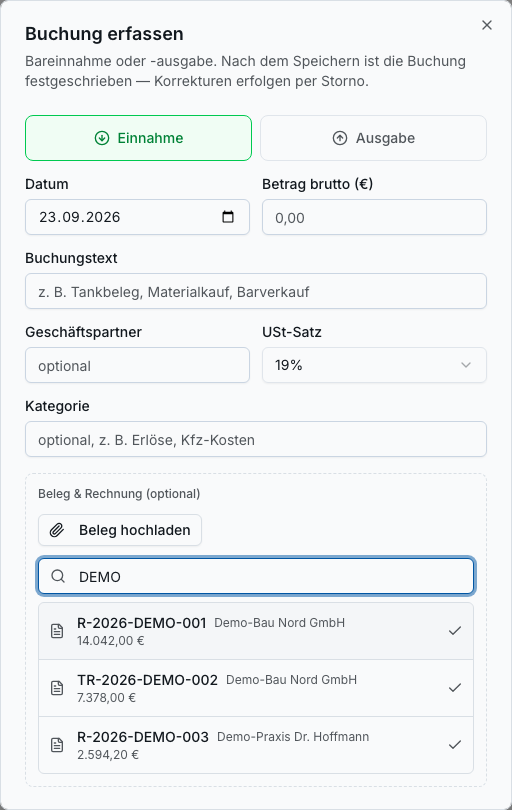
Task: Close the Buchung erfassen dialog
Action: click(487, 25)
